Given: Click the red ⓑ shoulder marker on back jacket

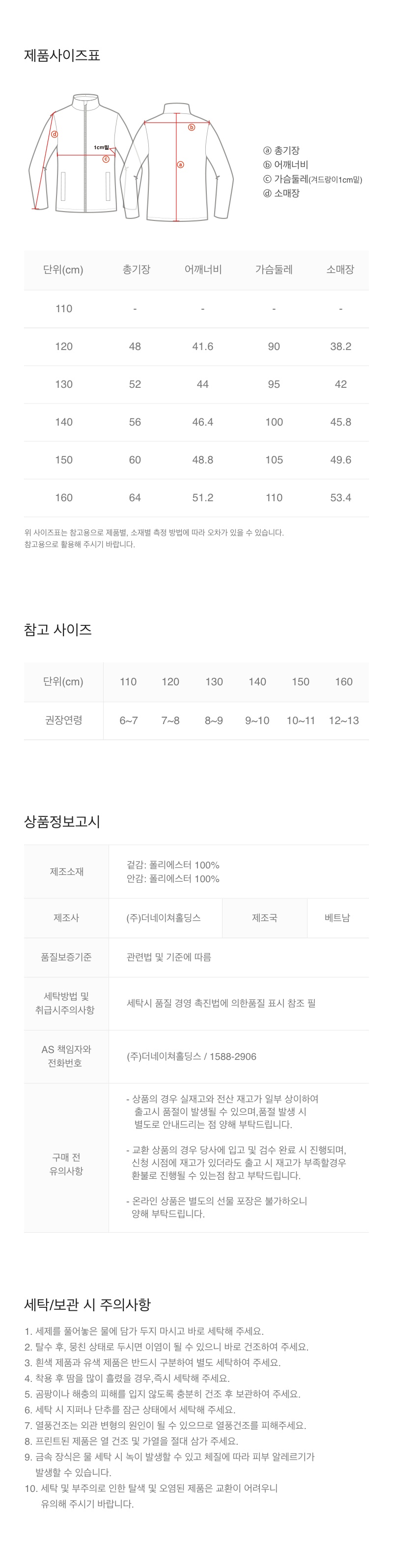Looking at the screenshot, I should (x=191, y=127).
